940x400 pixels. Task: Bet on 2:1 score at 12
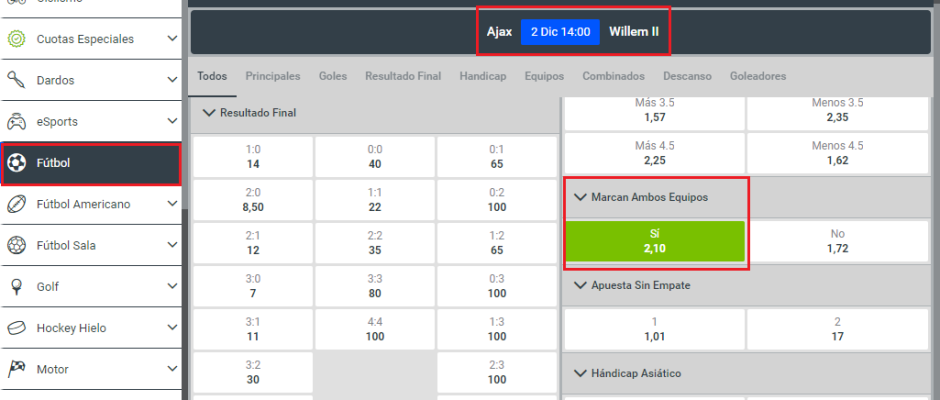point(253,243)
